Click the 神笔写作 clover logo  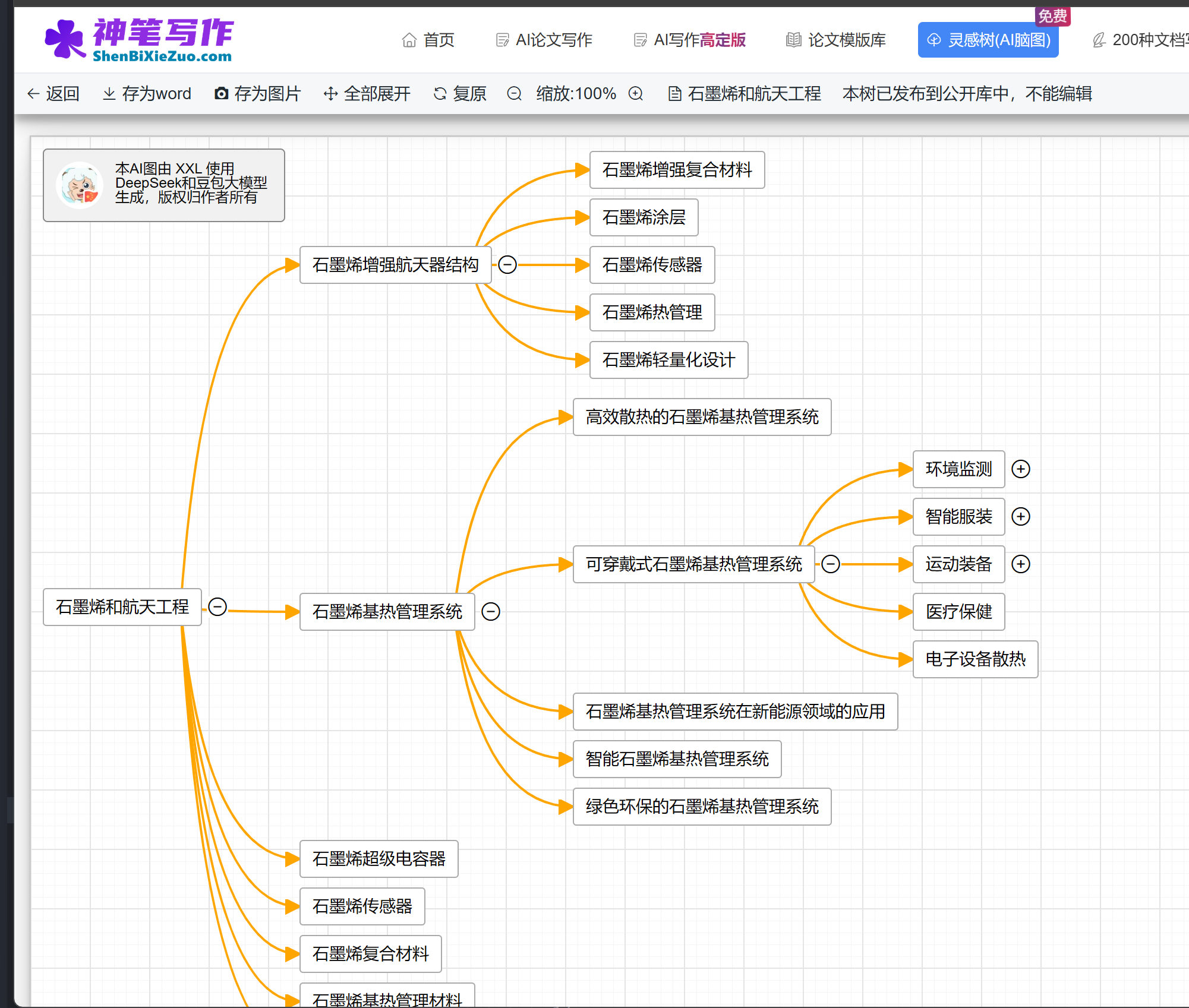point(65,39)
